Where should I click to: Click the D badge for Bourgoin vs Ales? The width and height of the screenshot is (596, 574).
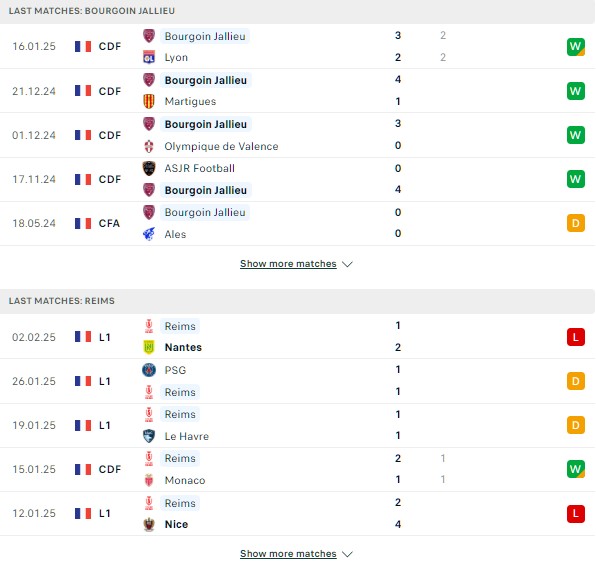click(x=575, y=223)
